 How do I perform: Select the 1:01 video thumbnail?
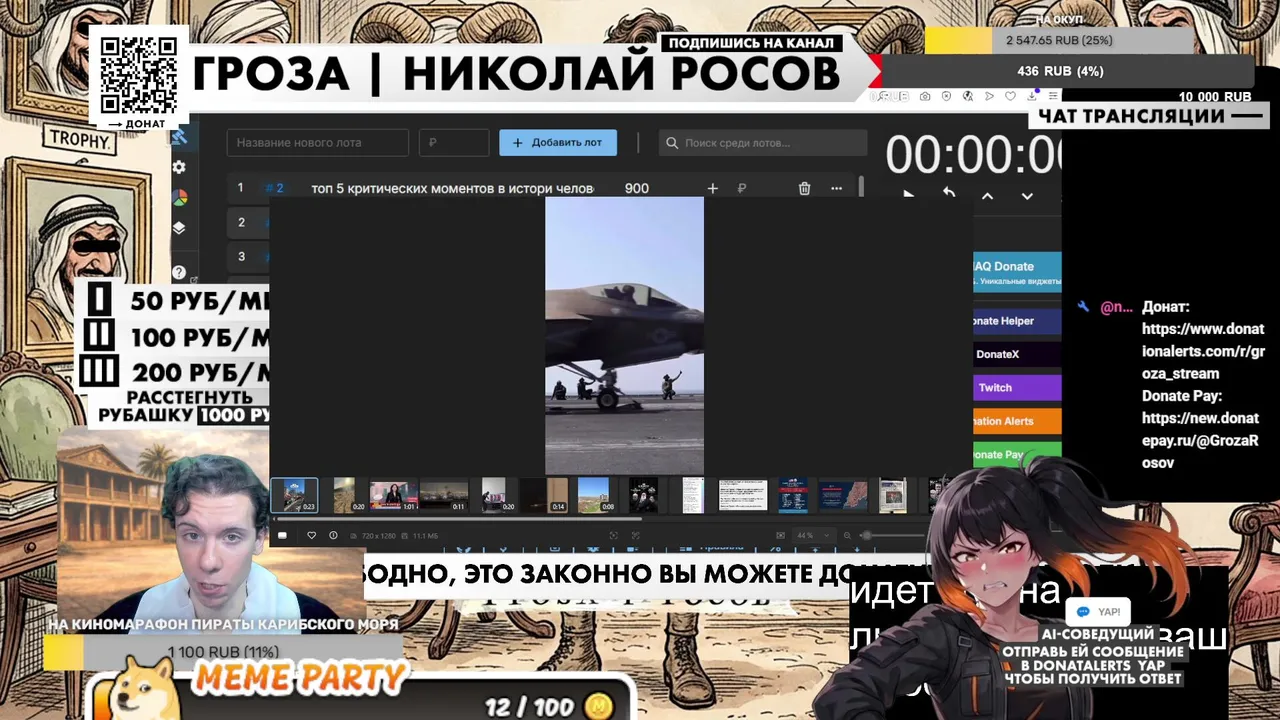[x=394, y=495]
